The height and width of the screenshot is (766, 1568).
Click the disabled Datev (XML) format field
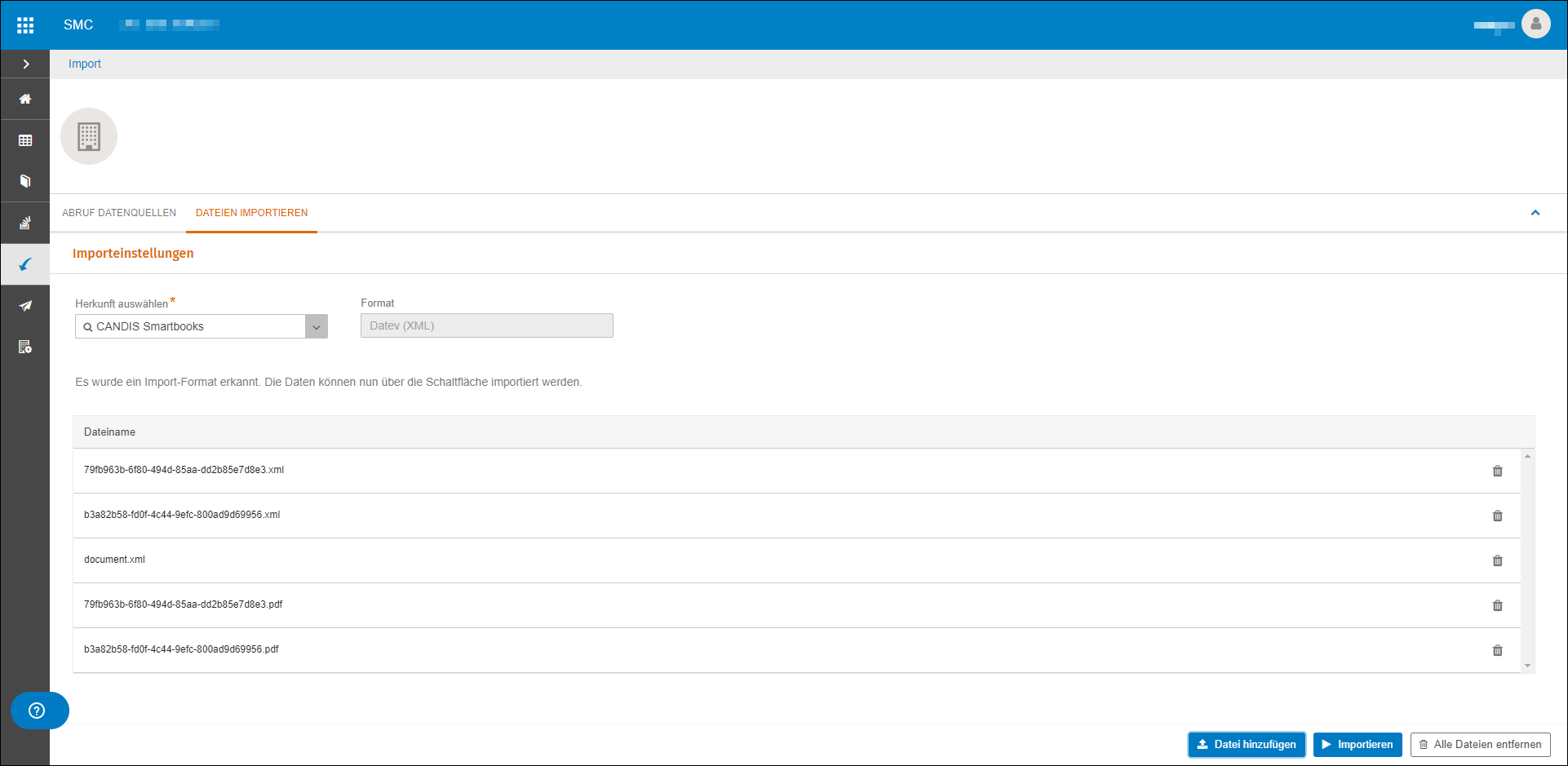point(487,325)
